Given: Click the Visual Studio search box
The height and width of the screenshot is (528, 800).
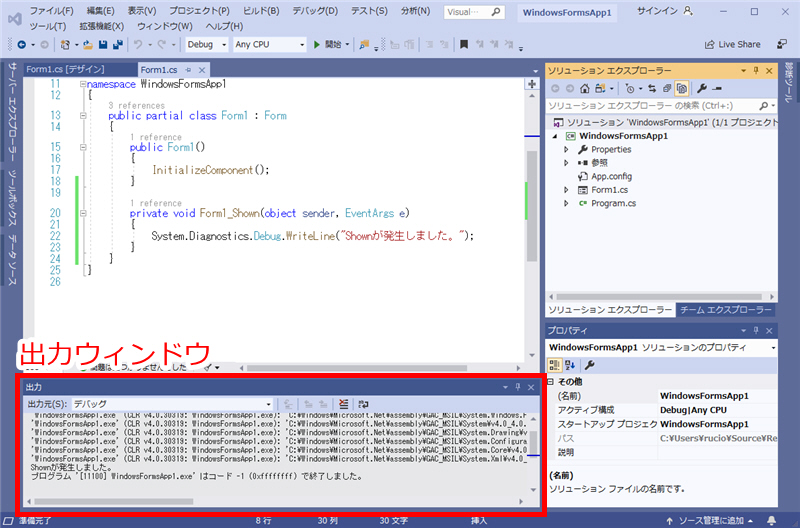Looking at the screenshot, I should click(x=474, y=12).
